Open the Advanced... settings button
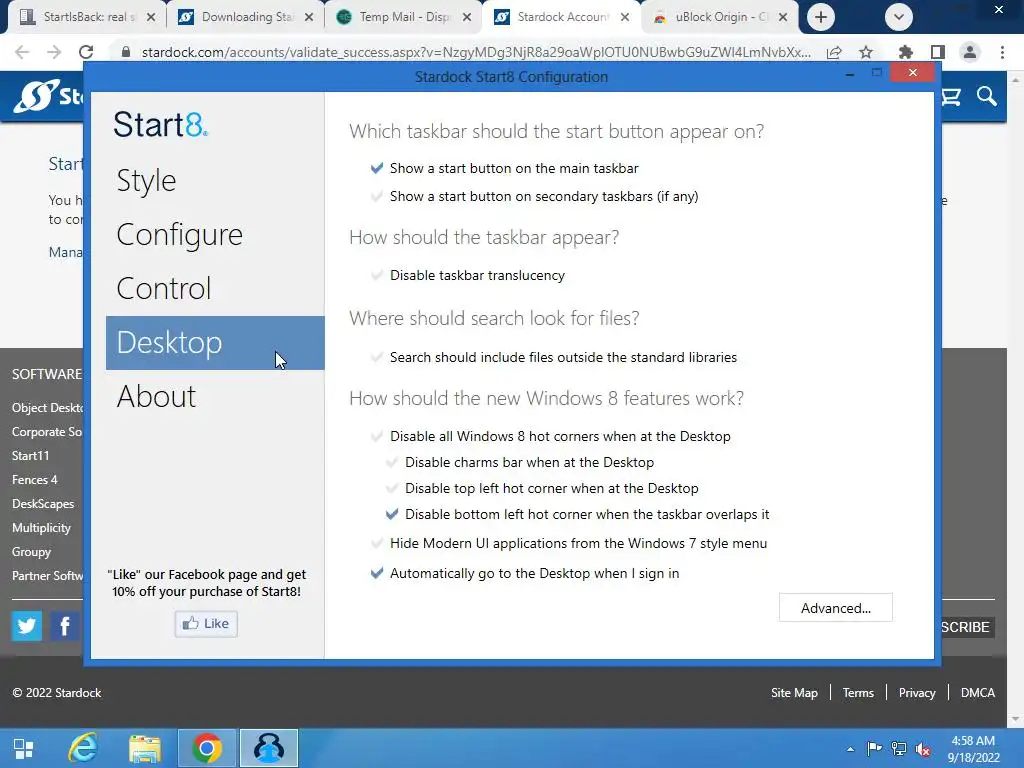This screenshot has height=768, width=1024. pos(835,608)
